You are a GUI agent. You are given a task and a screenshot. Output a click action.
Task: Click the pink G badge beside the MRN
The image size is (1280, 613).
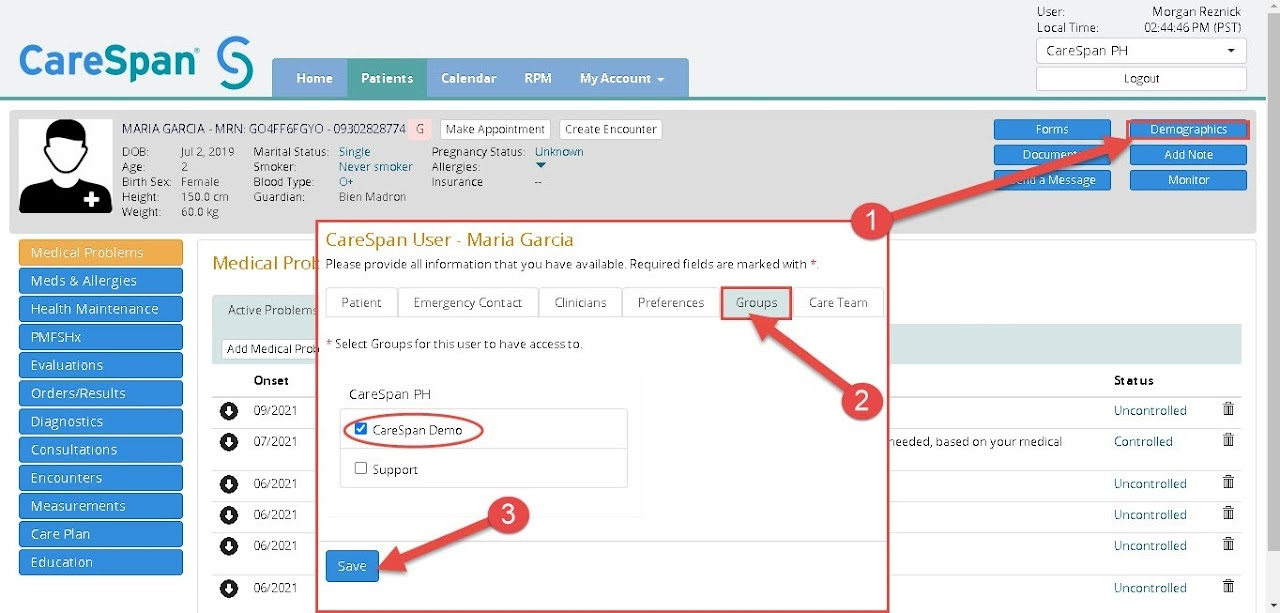pyautogui.click(x=421, y=129)
